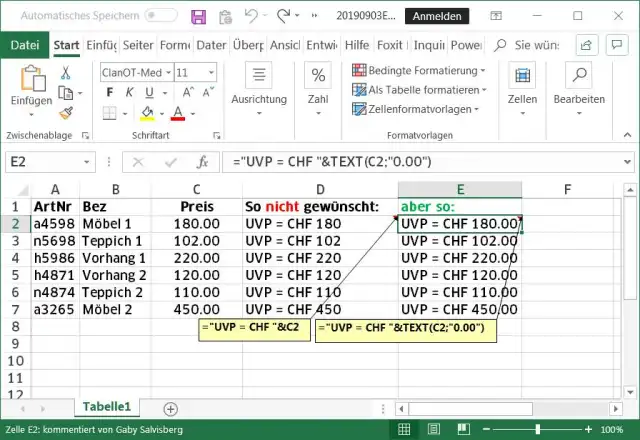Click the horizontal scrollbar right arrow
640x440 pixels.
tap(616, 409)
